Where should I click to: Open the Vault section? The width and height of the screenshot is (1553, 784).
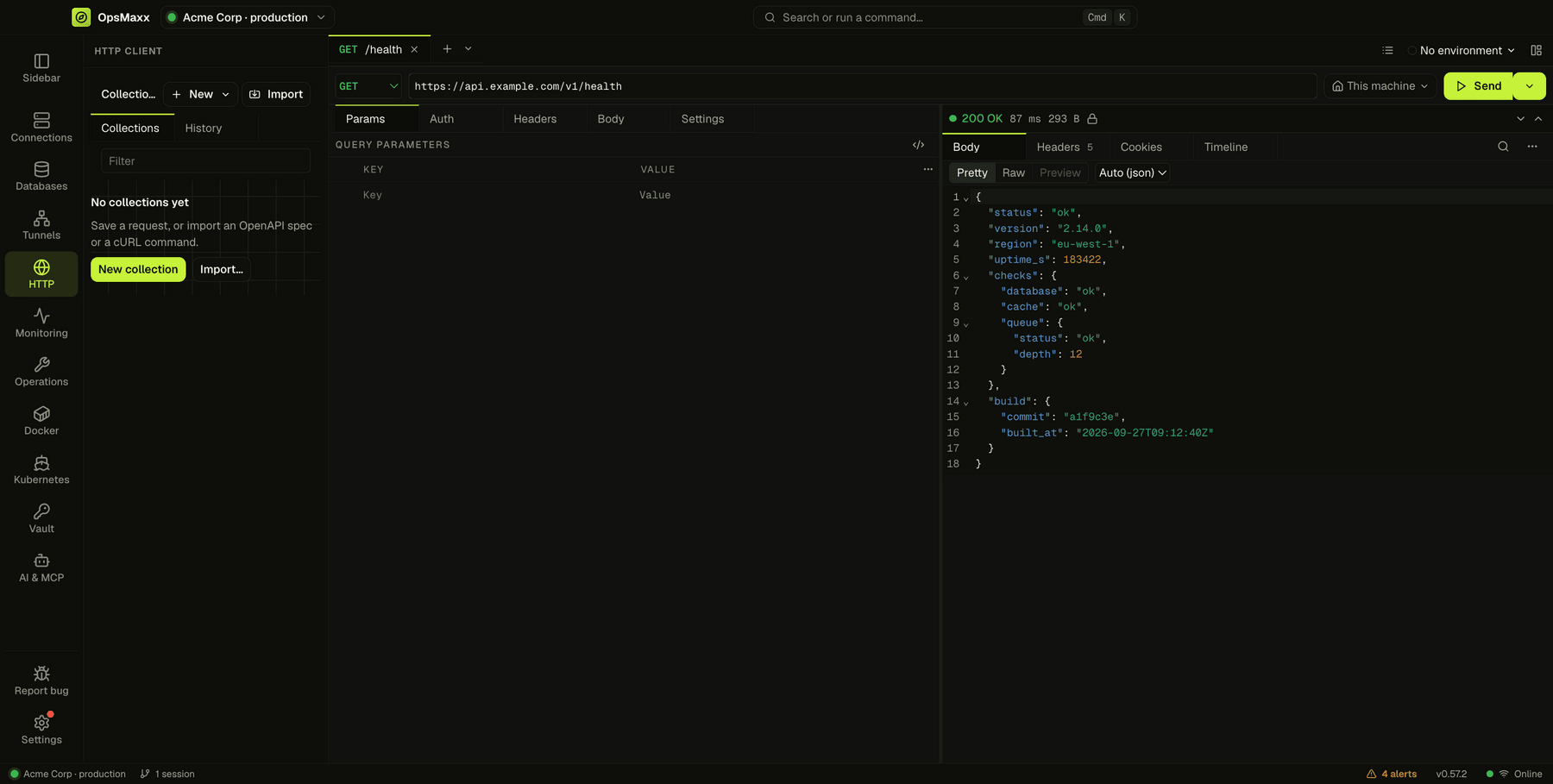[41, 518]
